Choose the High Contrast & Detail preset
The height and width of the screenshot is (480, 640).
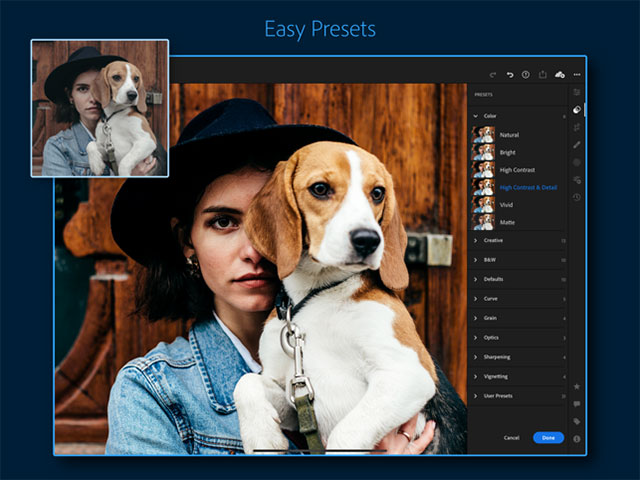[x=528, y=187]
